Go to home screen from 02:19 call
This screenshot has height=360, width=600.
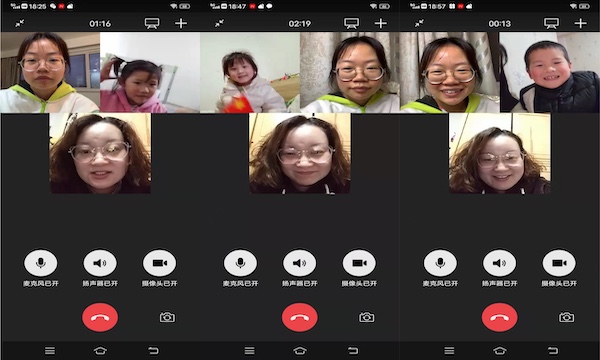tap(300, 350)
